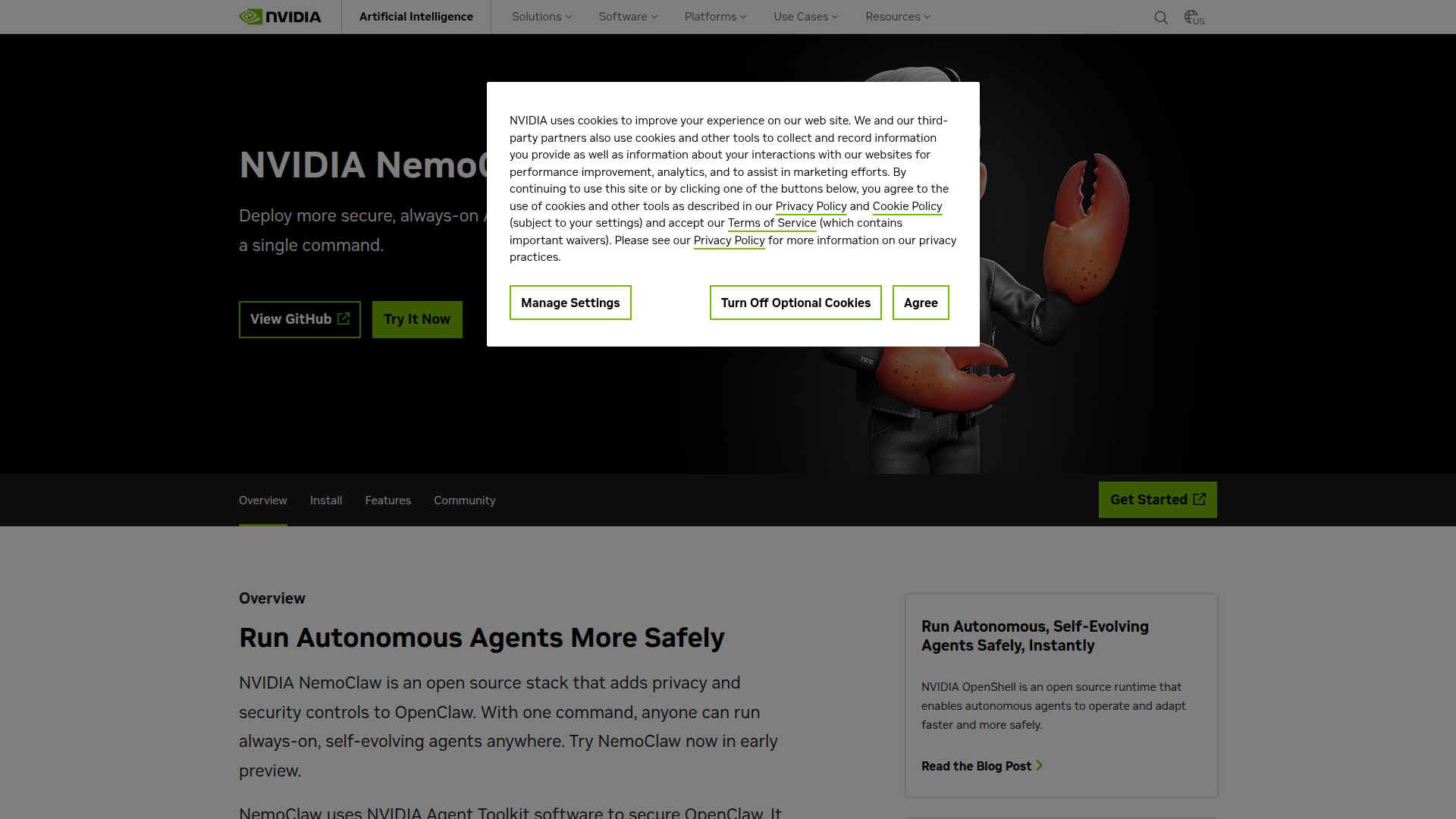The height and width of the screenshot is (819, 1456).
Task: Expand the Solutions dropdown menu
Action: tap(541, 17)
